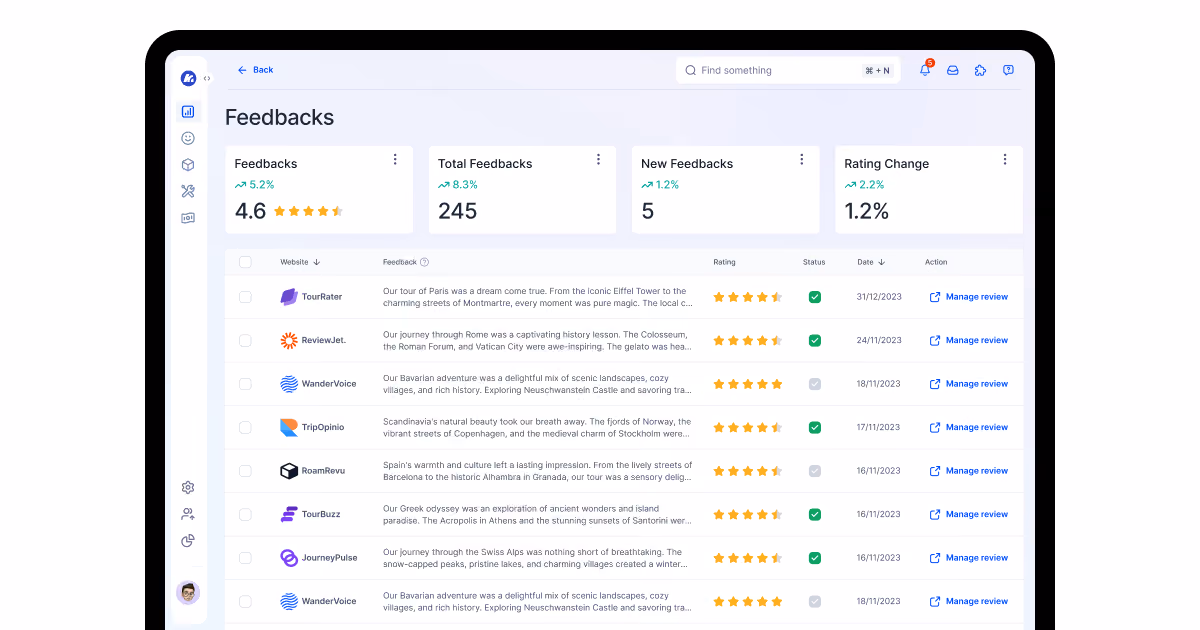1200x630 pixels.
Task: Click the Swiss Alps feedback text
Action: [537, 558]
